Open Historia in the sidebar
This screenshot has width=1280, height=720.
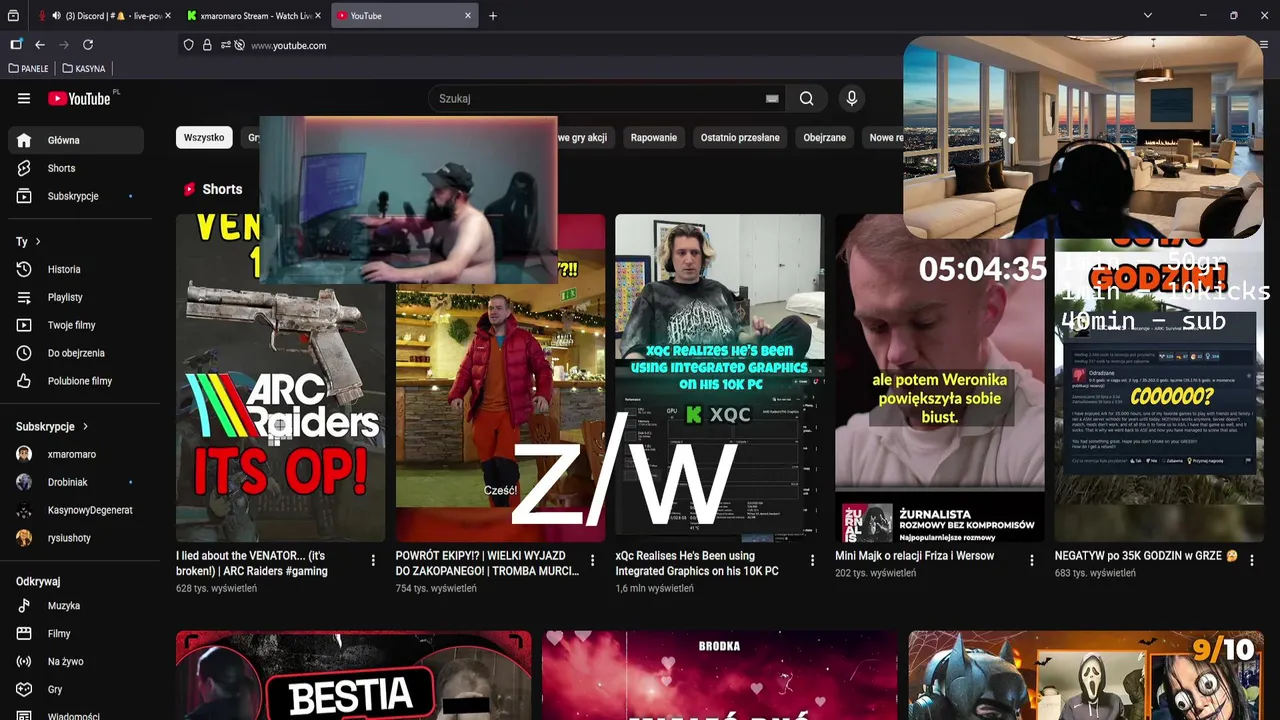pyautogui.click(x=76, y=269)
